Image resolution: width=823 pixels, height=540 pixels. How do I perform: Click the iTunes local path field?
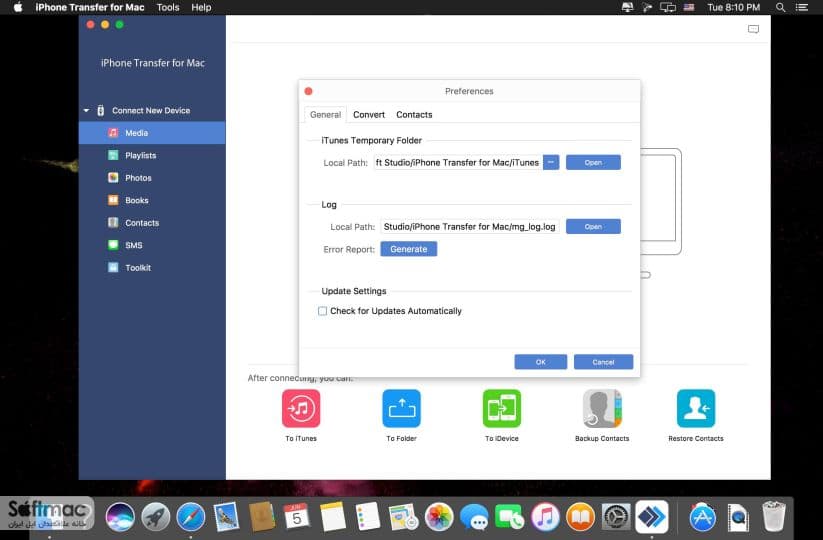click(x=458, y=163)
